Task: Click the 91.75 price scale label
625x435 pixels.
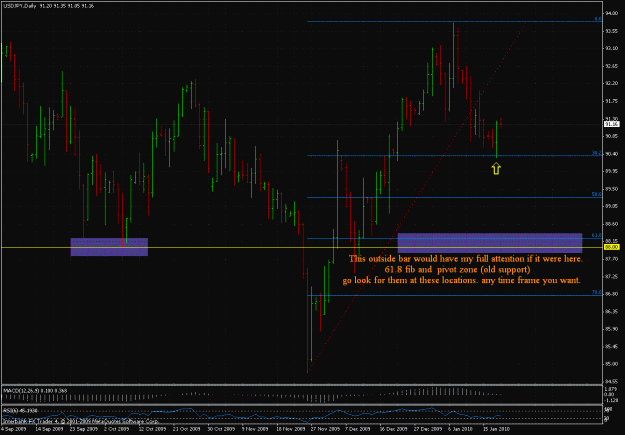Action: [x=611, y=101]
